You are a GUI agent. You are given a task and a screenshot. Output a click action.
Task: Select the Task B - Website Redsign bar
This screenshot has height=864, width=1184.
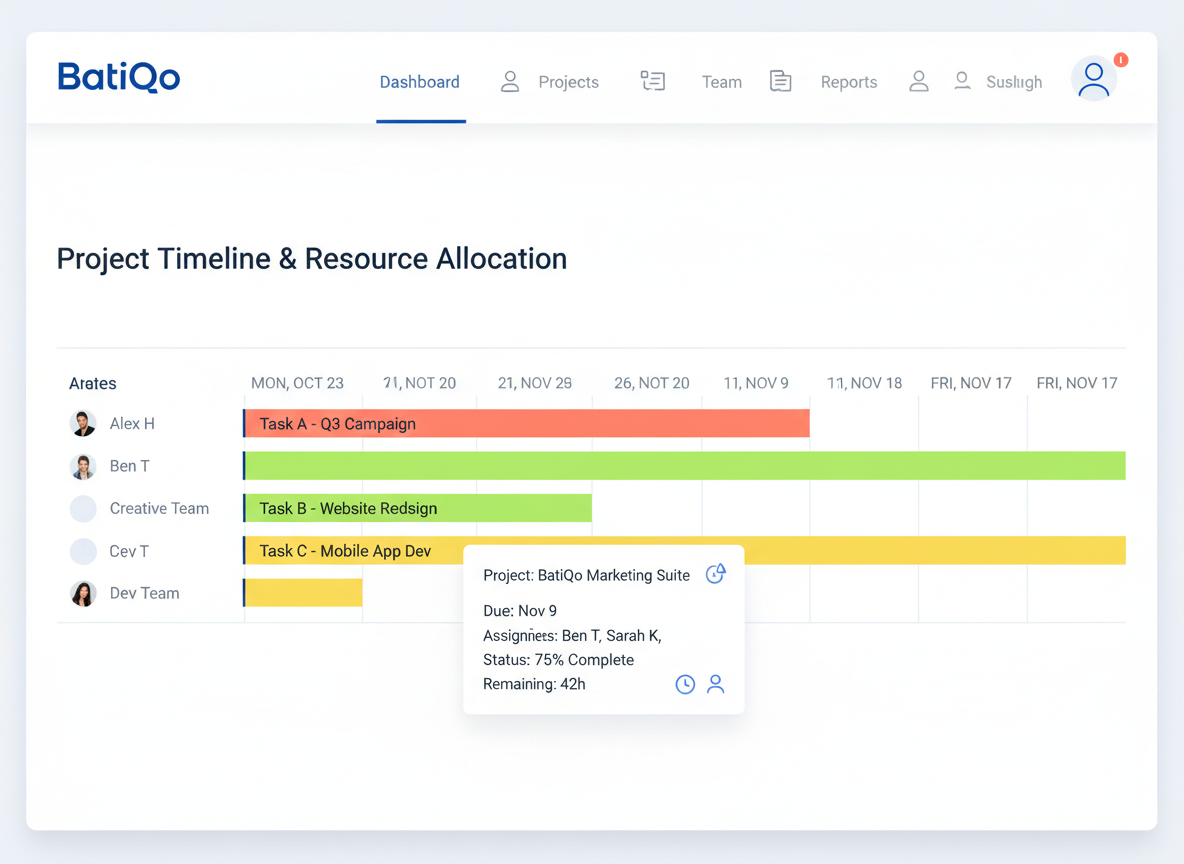point(418,508)
